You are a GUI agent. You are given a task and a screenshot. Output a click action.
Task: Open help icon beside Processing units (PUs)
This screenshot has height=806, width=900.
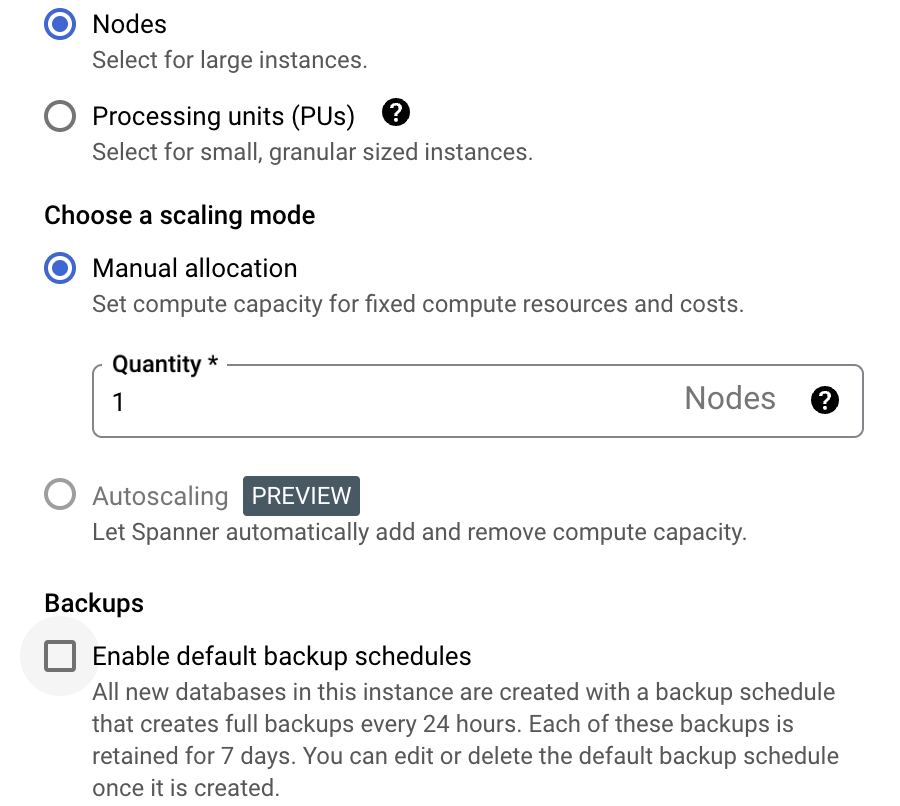[397, 113]
